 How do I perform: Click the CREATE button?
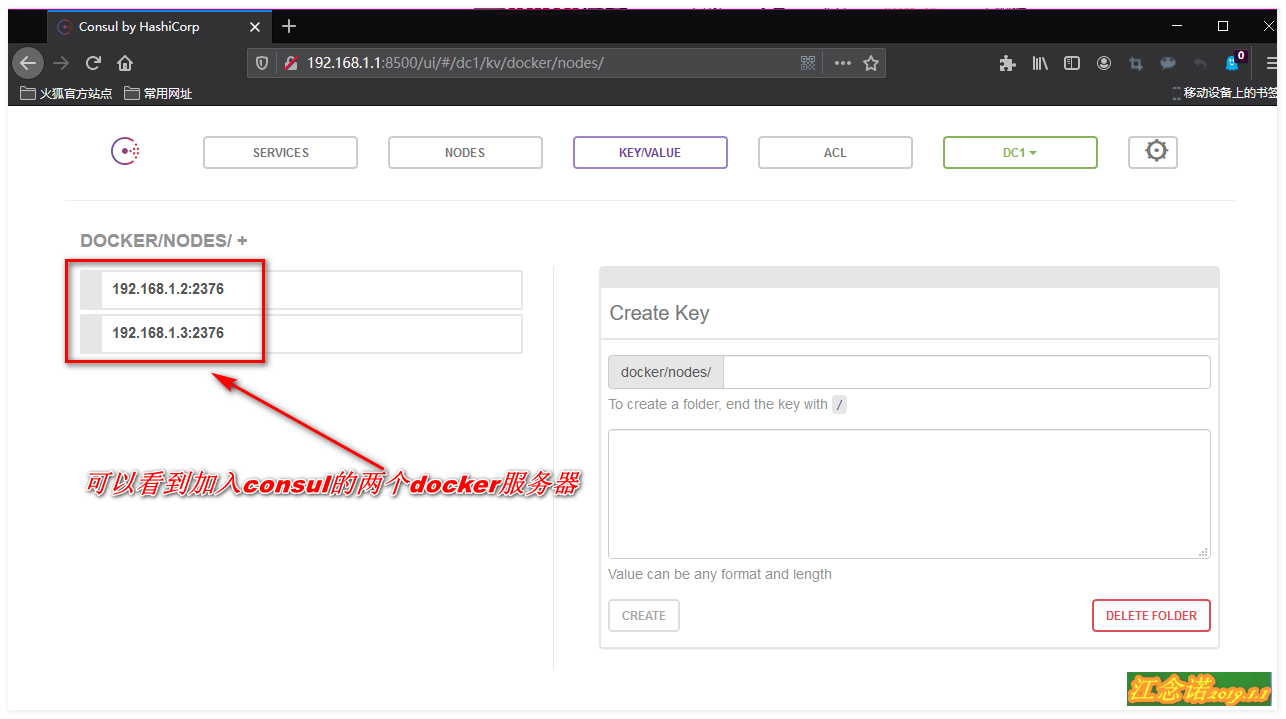point(644,615)
